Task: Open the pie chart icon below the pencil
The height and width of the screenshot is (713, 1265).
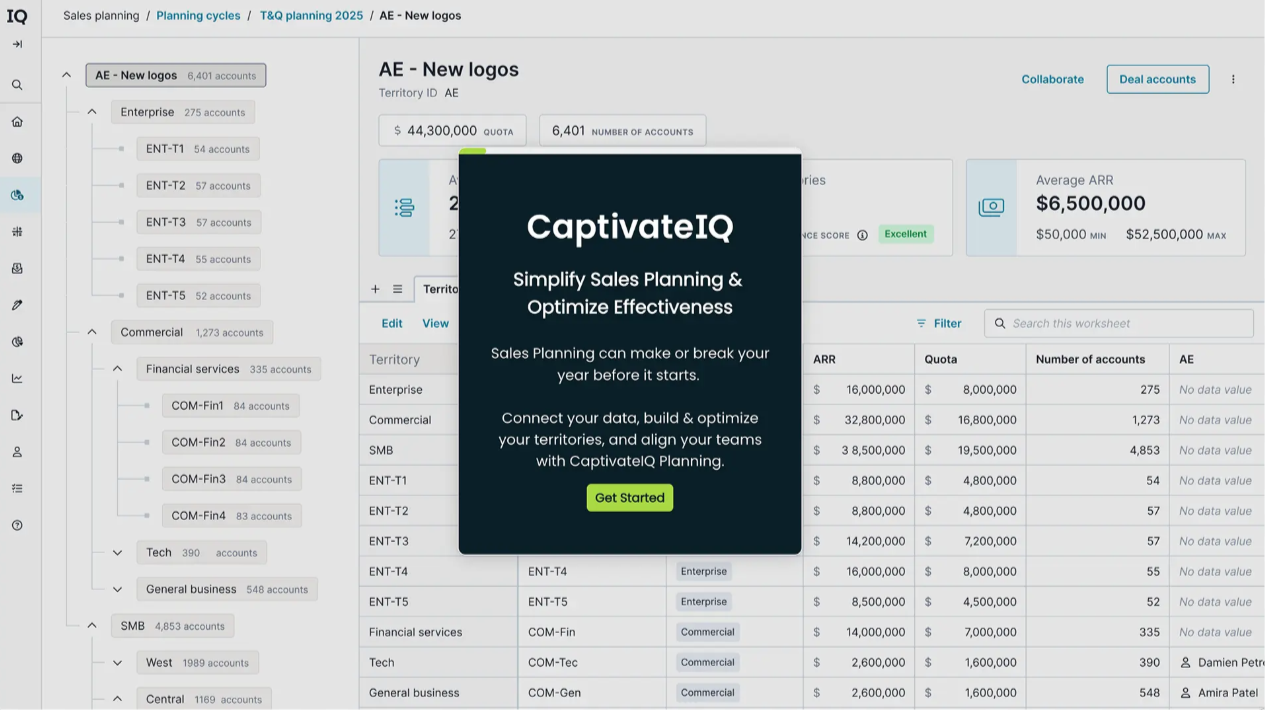Action: (17, 342)
